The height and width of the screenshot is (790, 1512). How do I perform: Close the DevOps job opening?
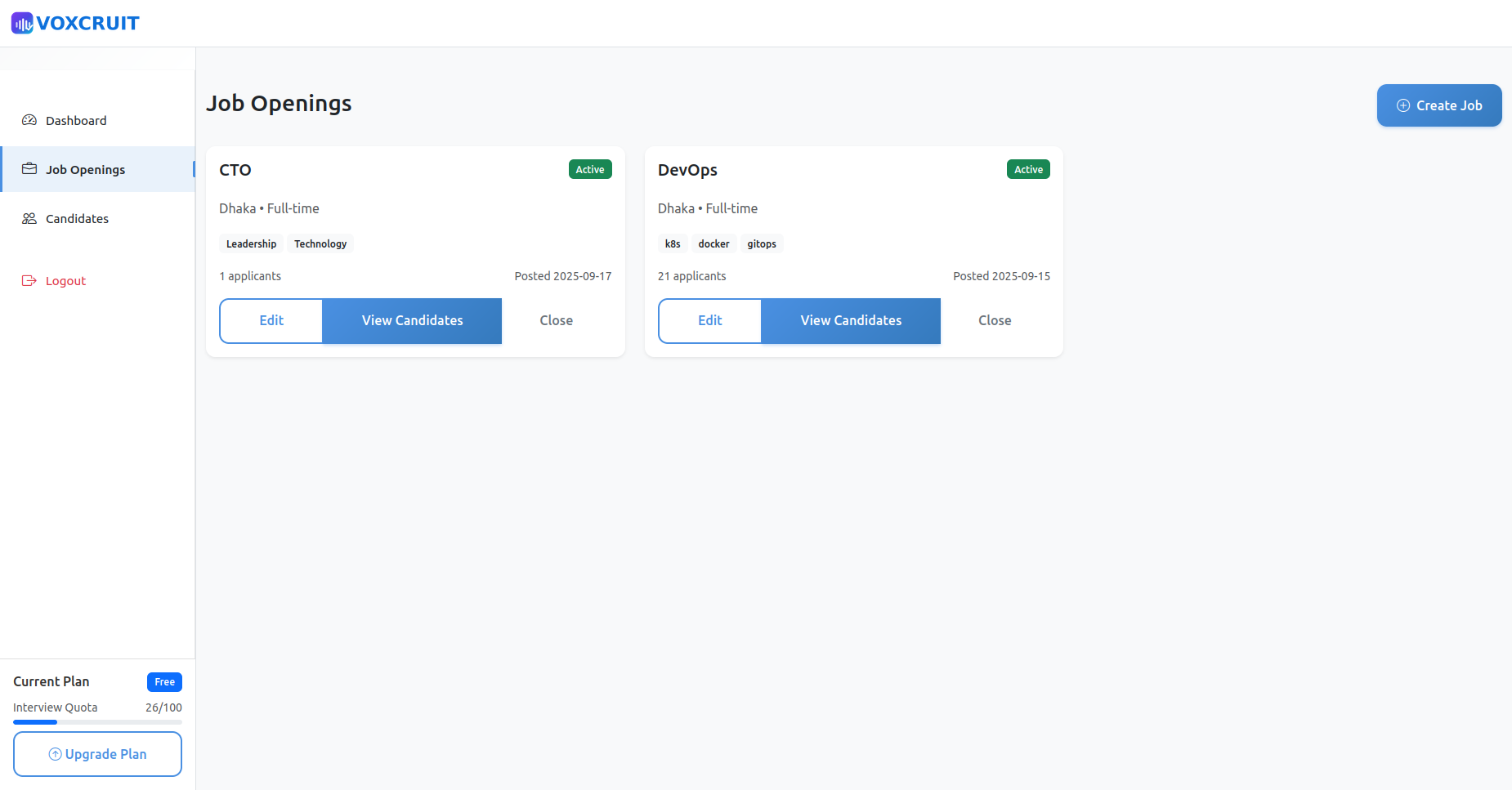tap(995, 320)
